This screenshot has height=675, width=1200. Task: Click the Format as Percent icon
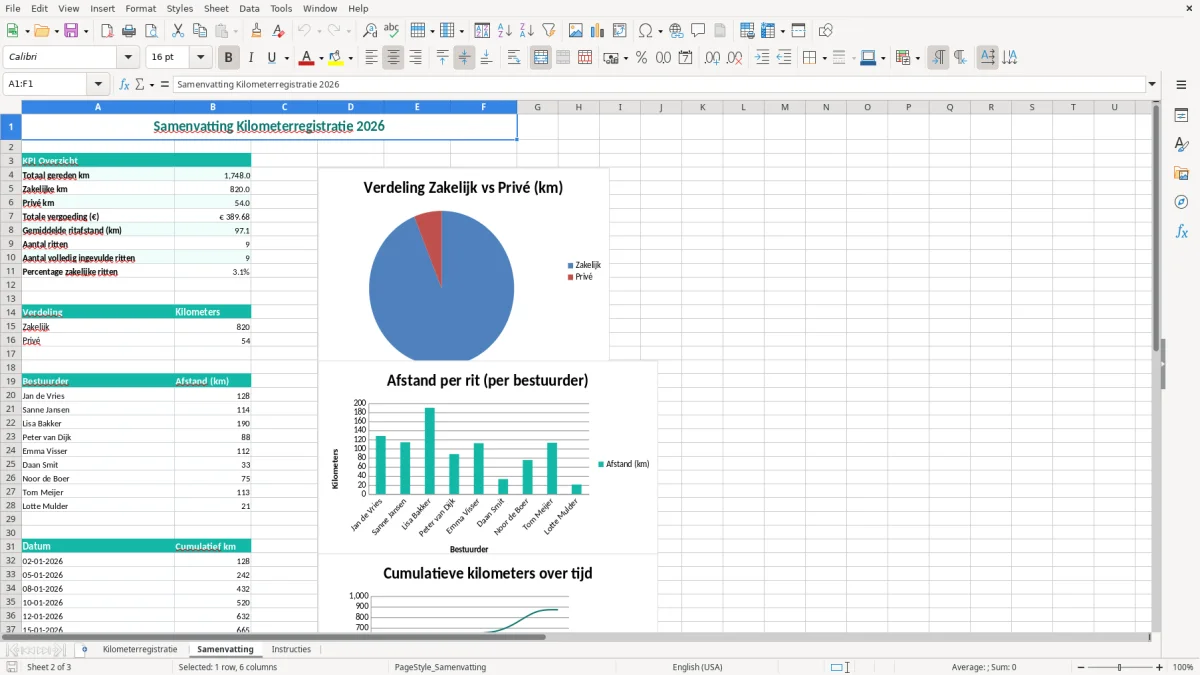pyautogui.click(x=641, y=58)
